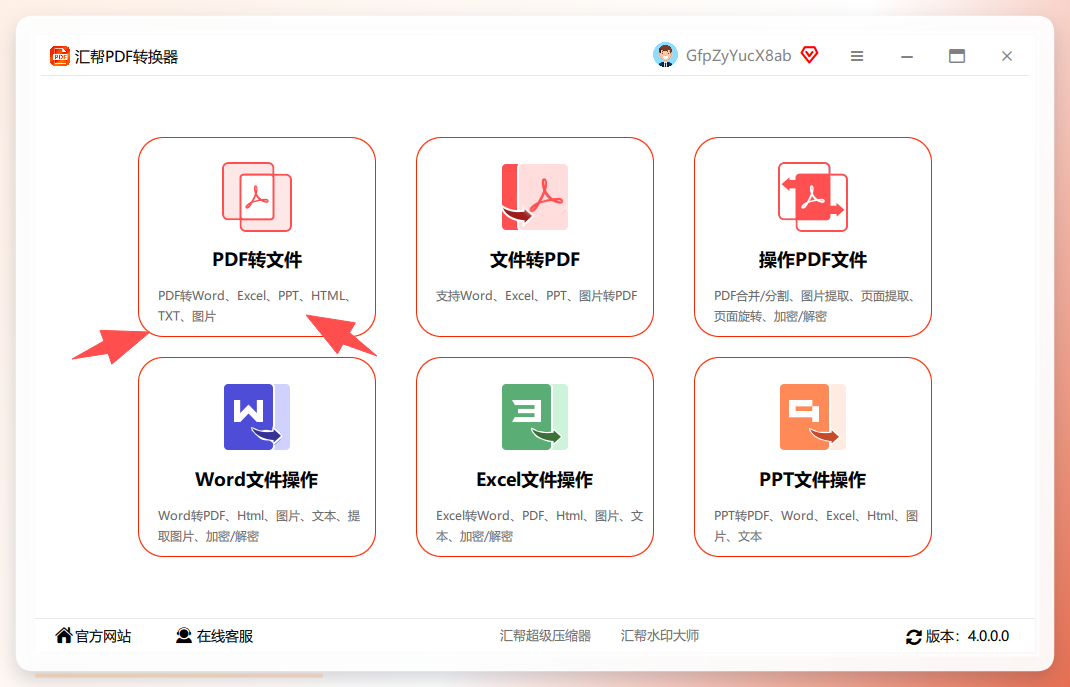
Task: Click the headset icon beside 在线客服
Action: [184, 635]
